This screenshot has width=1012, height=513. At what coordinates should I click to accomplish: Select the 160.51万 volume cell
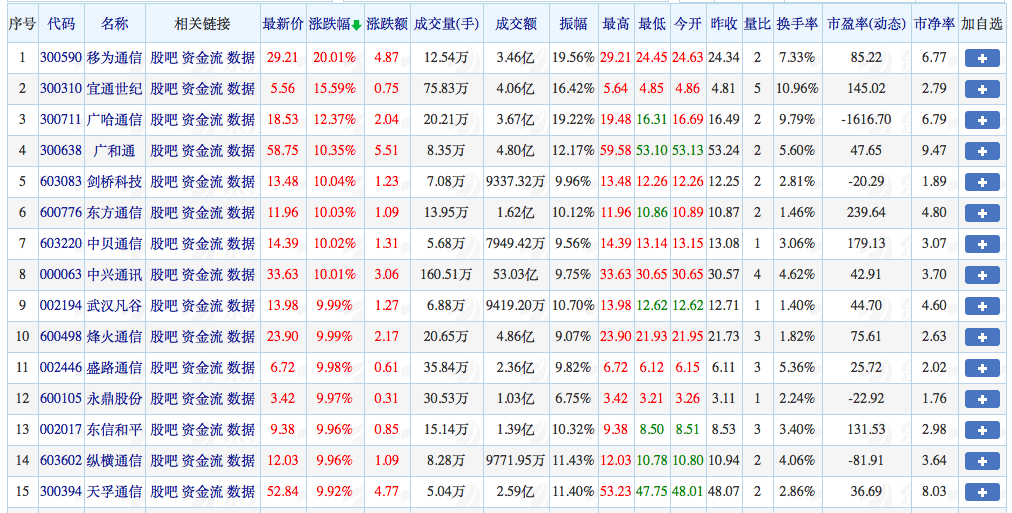pyautogui.click(x=446, y=275)
